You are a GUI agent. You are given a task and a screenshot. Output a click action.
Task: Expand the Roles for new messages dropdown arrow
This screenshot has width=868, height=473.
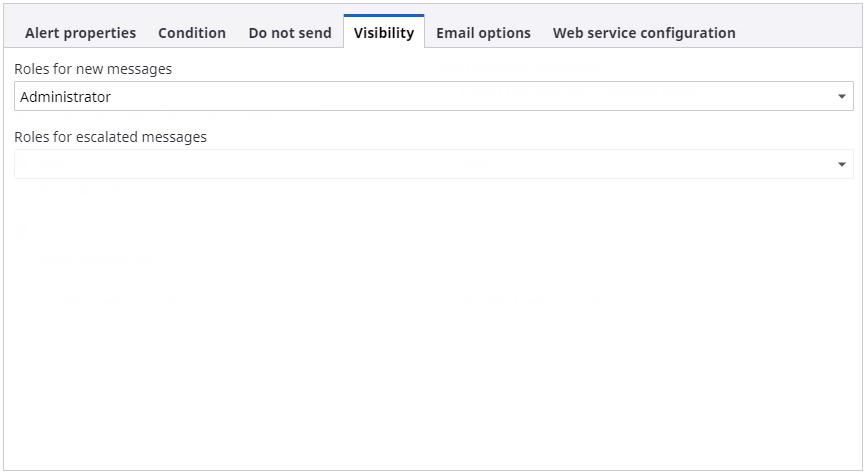pos(841,97)
